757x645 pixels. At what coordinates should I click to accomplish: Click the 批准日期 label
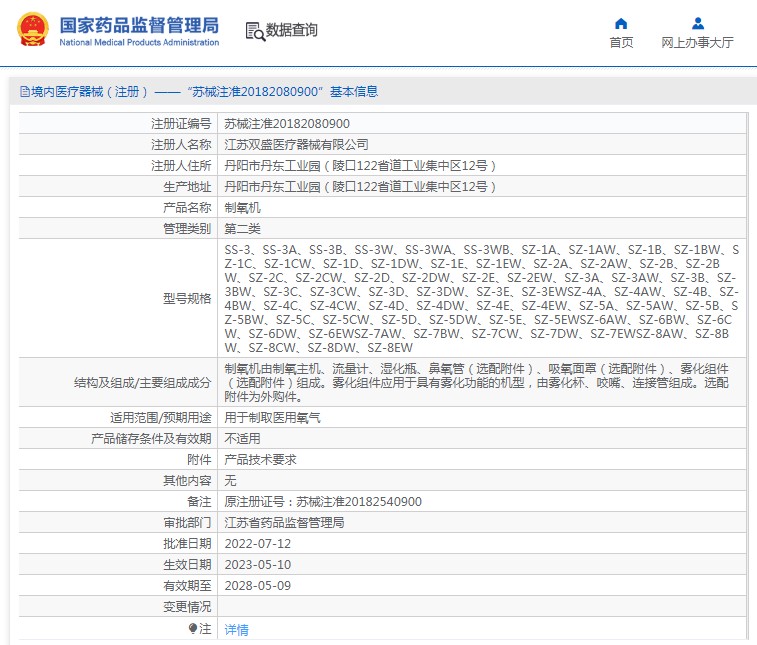pyautogui.click(x=187, y=544)
